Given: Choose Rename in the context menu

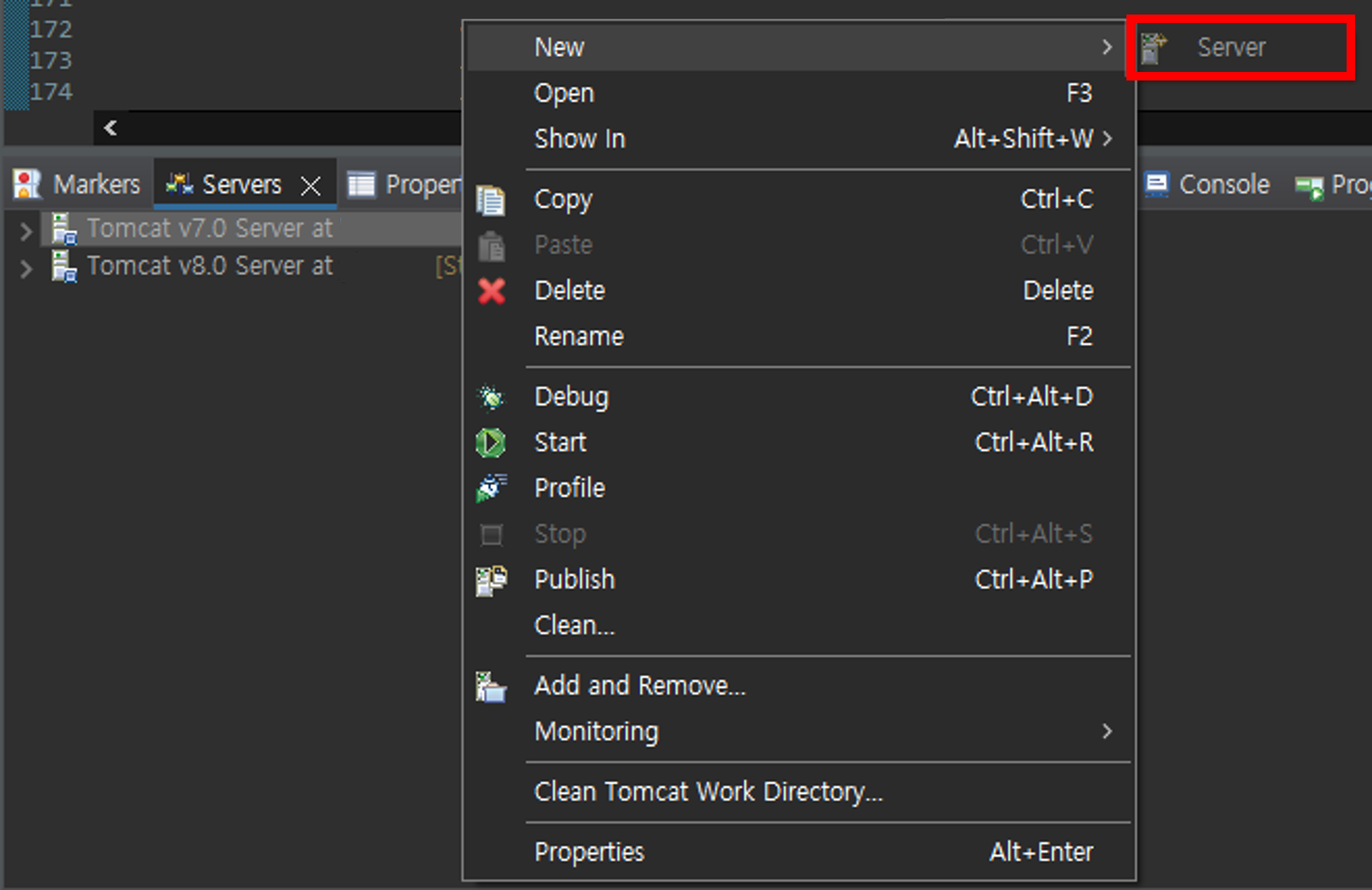Looking at the screenshot, I should (578, 336).
